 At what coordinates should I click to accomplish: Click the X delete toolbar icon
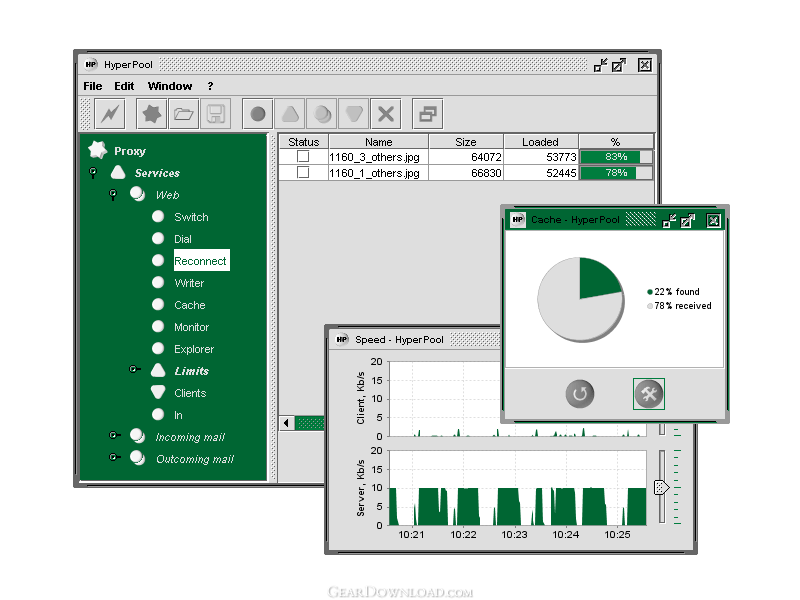tap(386, 114)
